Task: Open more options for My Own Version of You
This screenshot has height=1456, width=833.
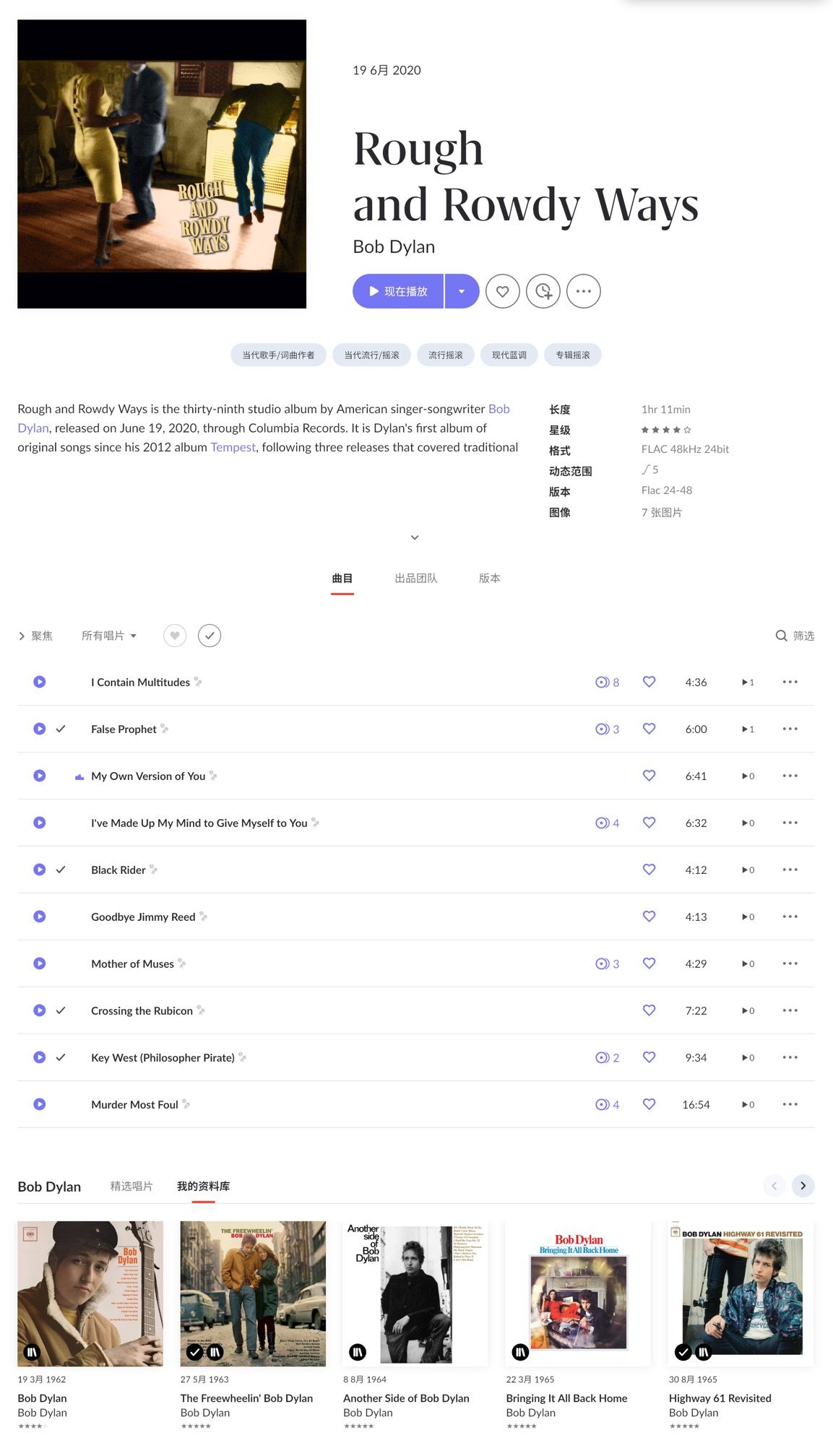Action: coord(790,776)
